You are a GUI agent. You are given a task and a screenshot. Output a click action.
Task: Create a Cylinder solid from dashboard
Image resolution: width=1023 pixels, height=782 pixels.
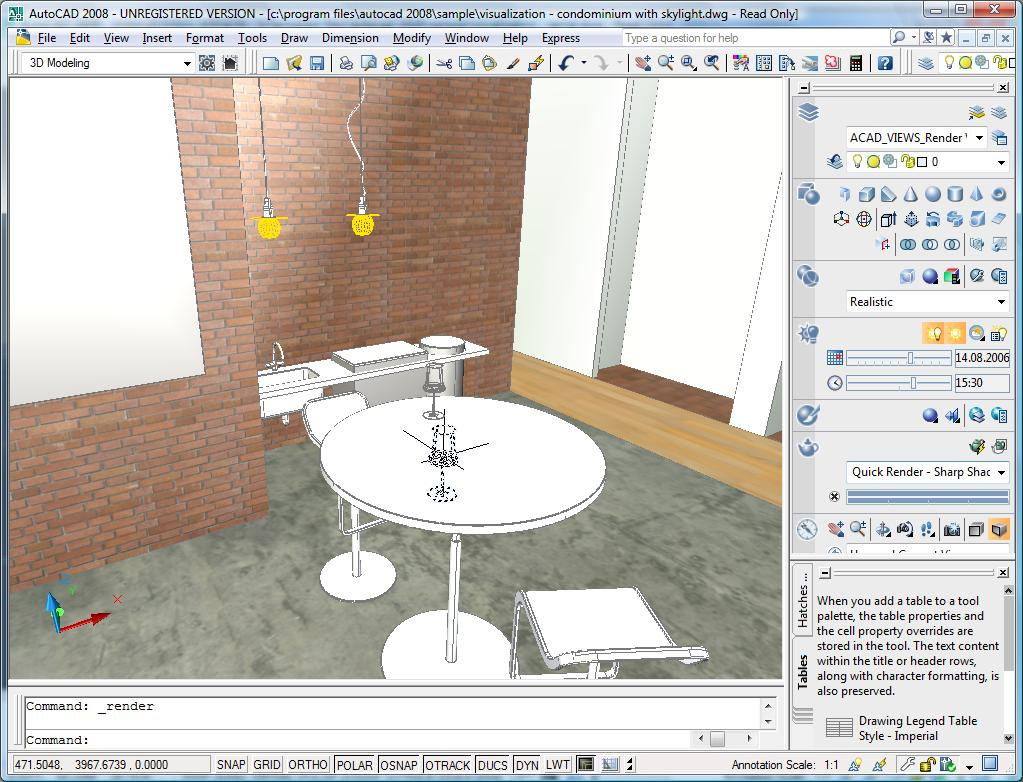pos(954,194)
